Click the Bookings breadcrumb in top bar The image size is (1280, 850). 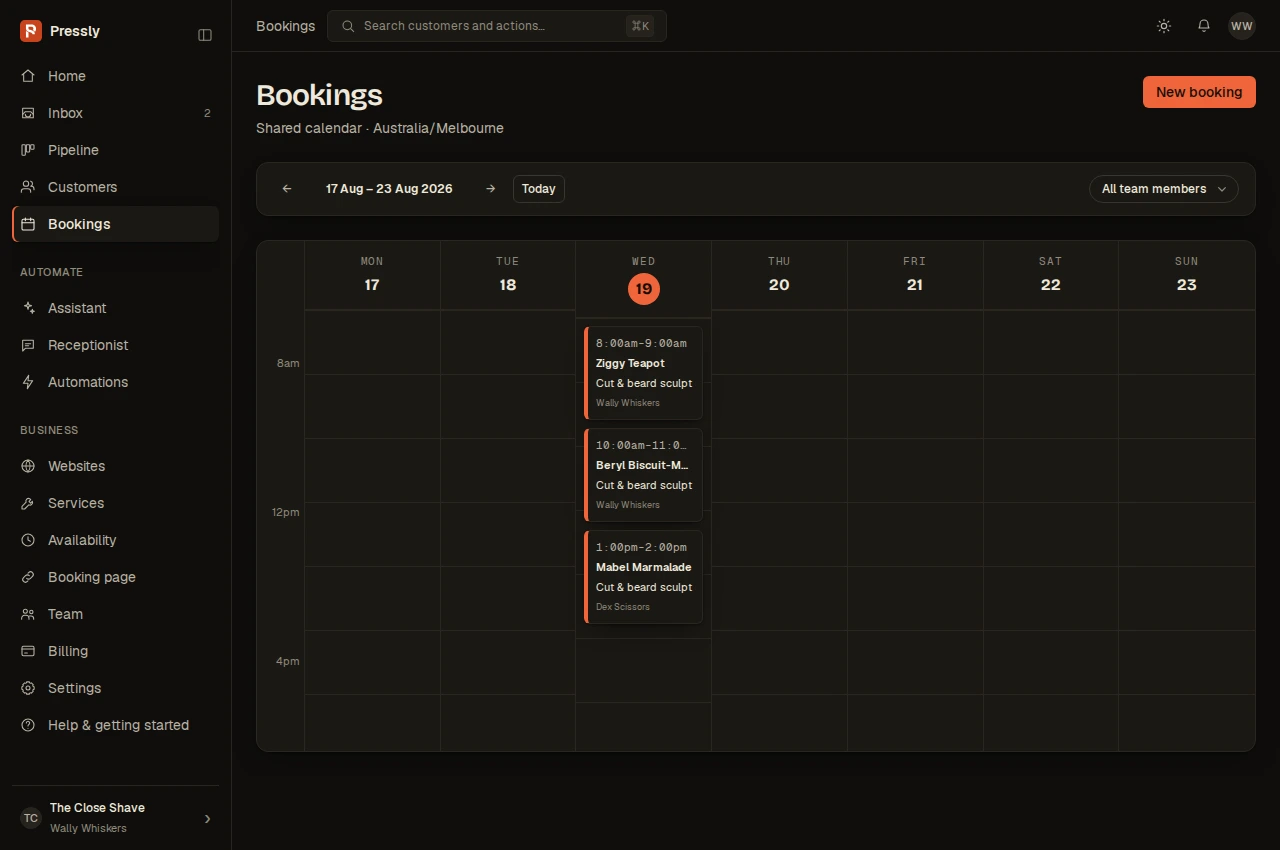coord(286,26)
